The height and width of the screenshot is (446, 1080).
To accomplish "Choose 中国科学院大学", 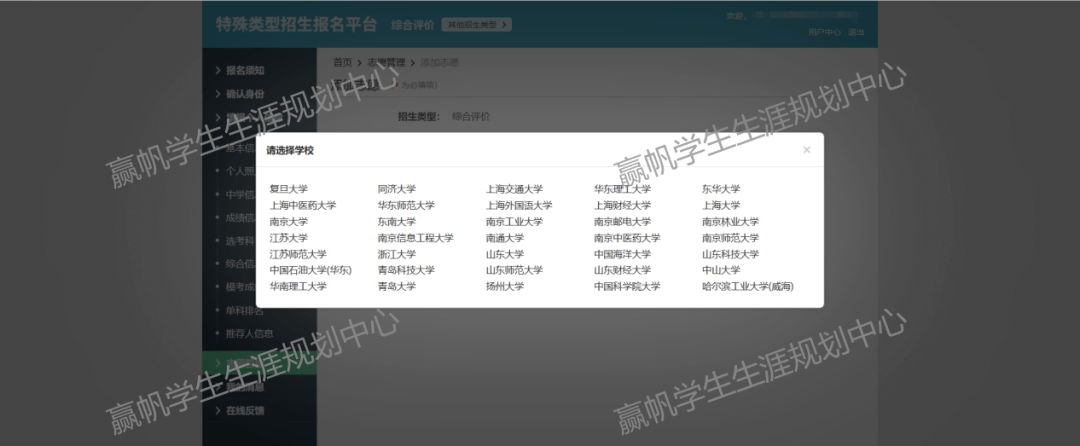I will (x=627, y=286).
